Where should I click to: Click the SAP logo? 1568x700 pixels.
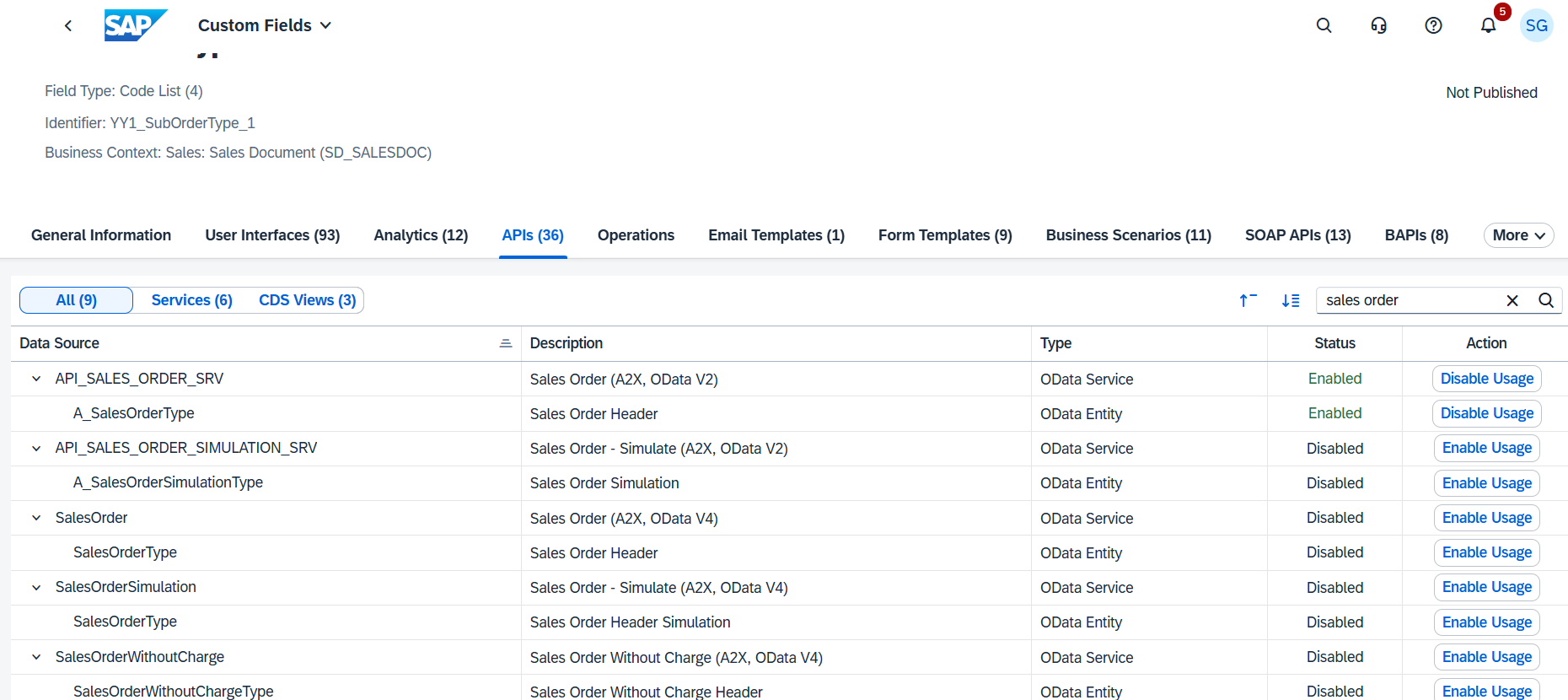tap(135, 25)
